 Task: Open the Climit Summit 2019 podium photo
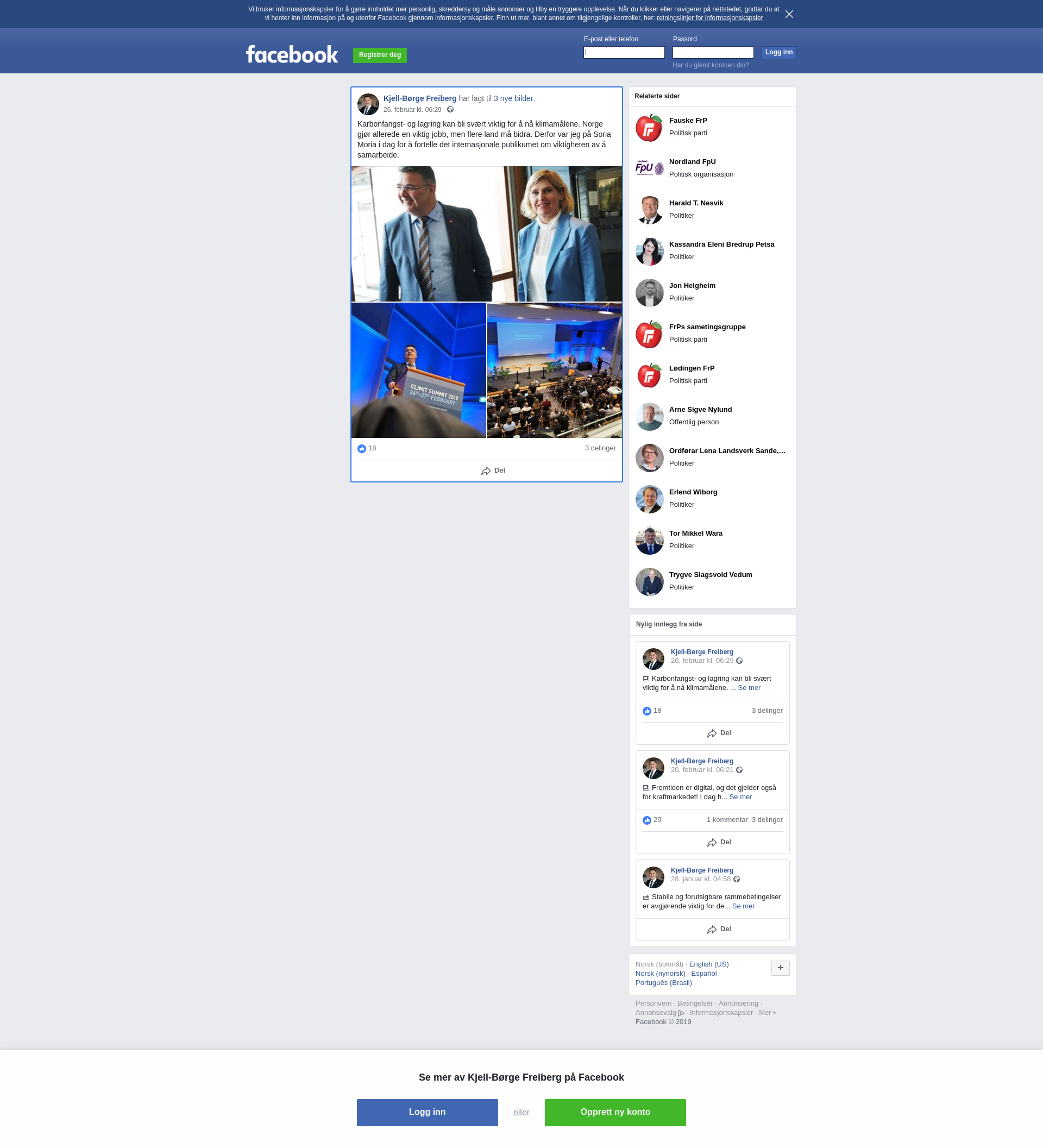tap(418, 370)
